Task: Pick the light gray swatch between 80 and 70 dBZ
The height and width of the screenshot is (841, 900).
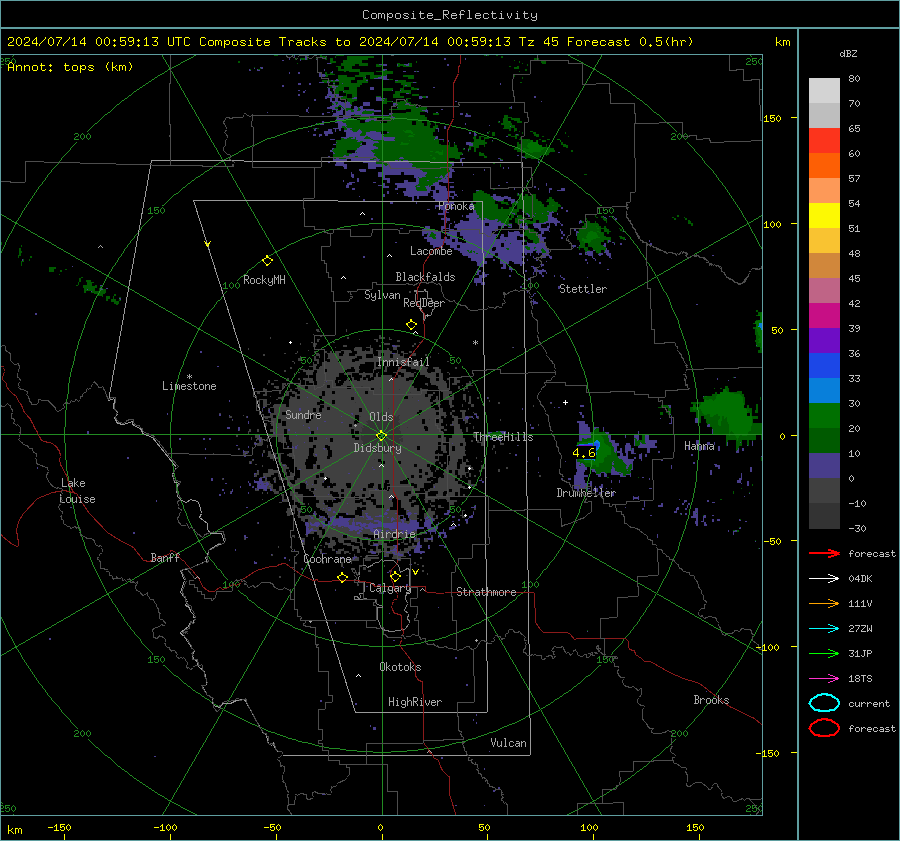Action: [824, 91]
